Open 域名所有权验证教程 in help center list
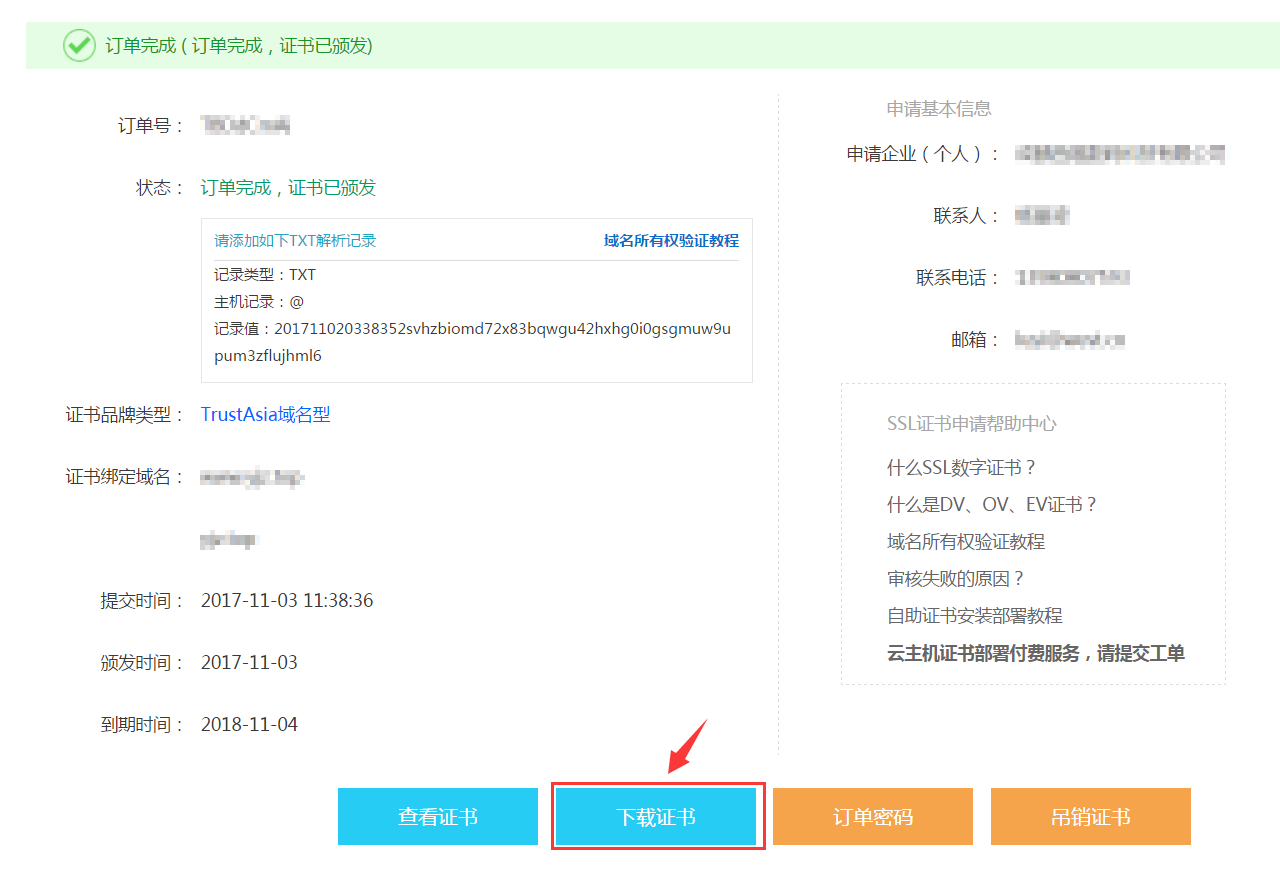The height and width of the screenshot is (874, 1280). point(965,542)
